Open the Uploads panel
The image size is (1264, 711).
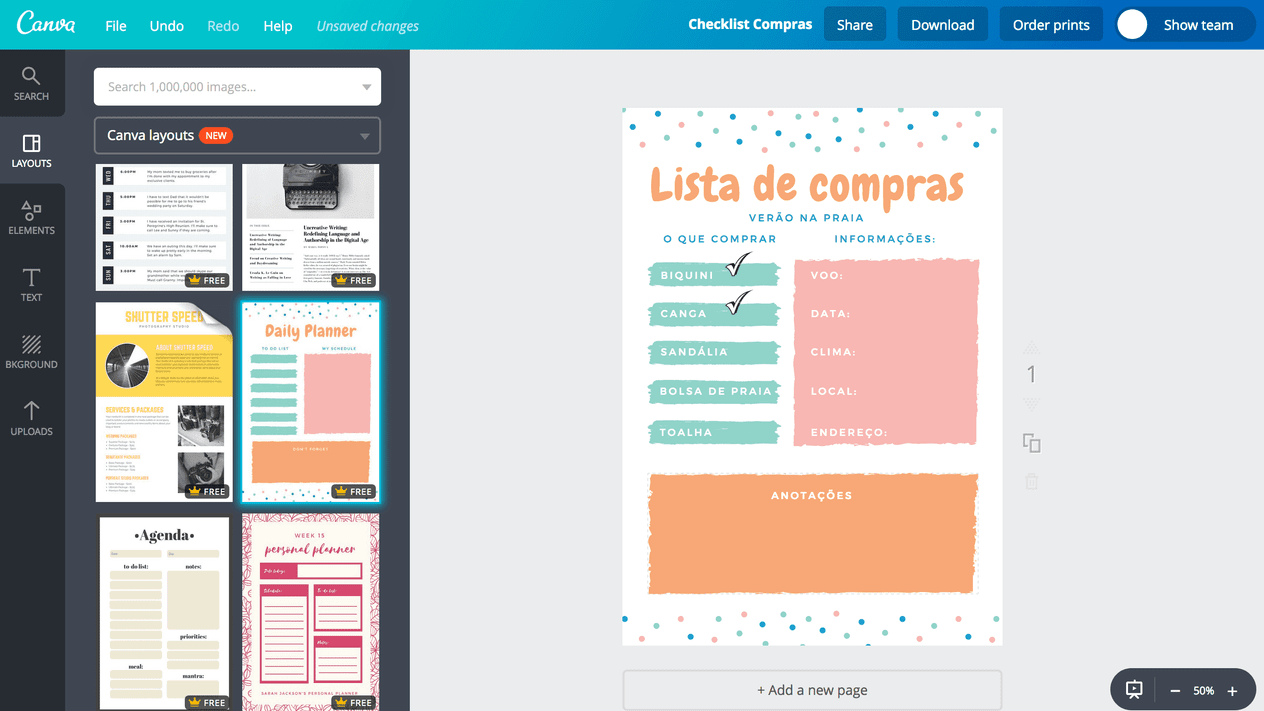point(31,418)
